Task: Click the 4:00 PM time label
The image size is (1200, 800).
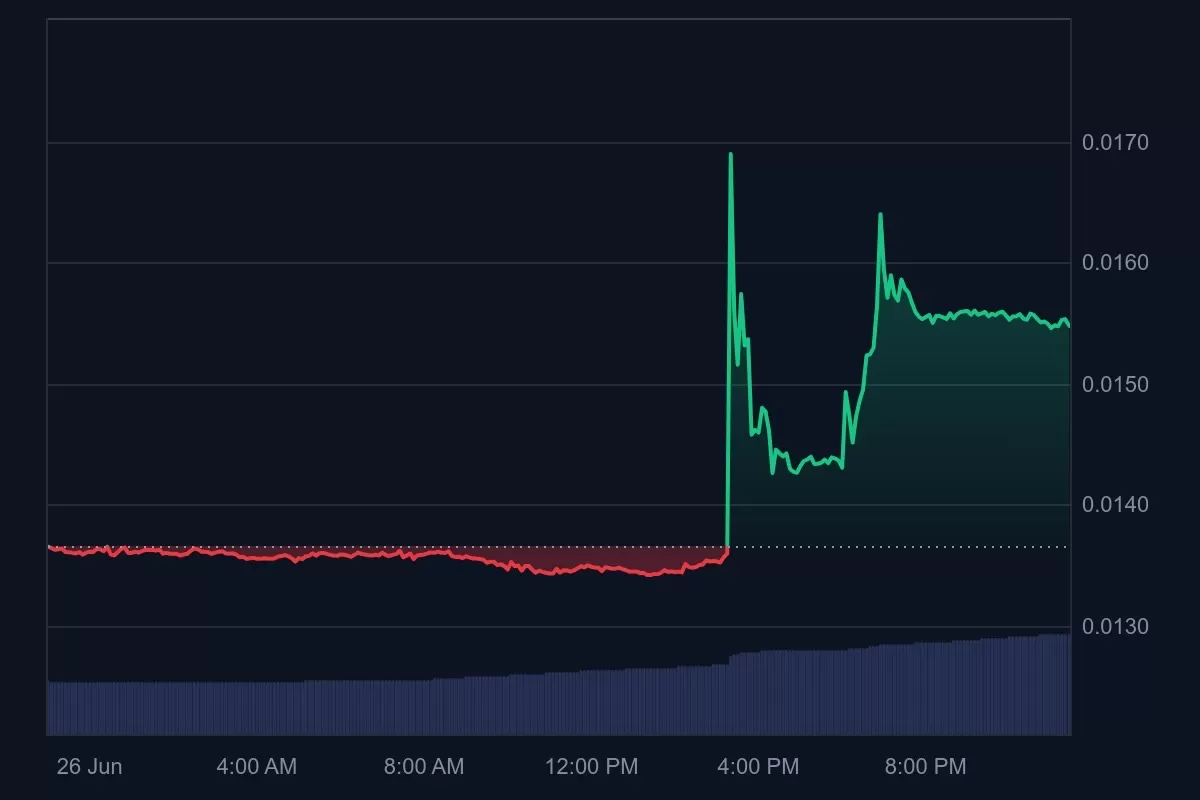Action: coord(759,767)
